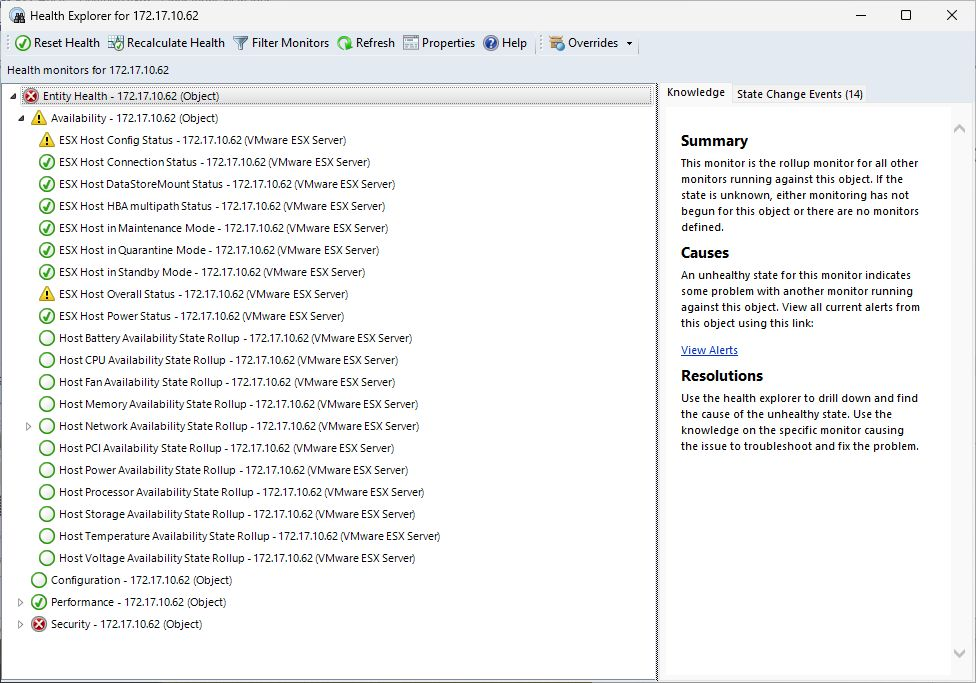This screenshot has height=683, width=976.
Task: Click empty circle icon of Host Battery Availability
Action: point(47,338)
